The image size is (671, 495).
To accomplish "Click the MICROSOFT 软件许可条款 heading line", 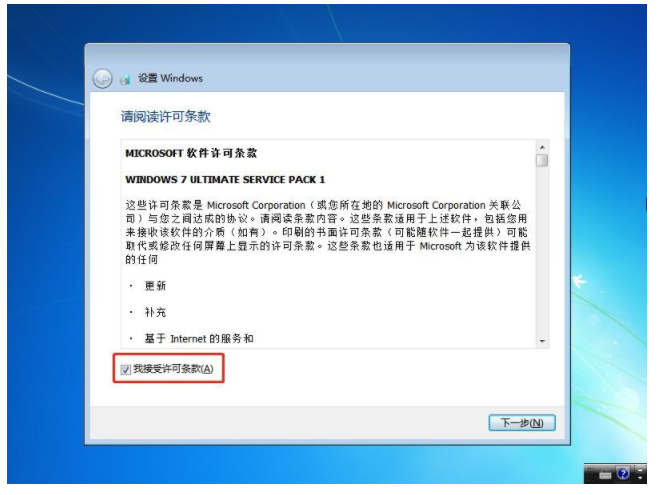I will point(191,153).
